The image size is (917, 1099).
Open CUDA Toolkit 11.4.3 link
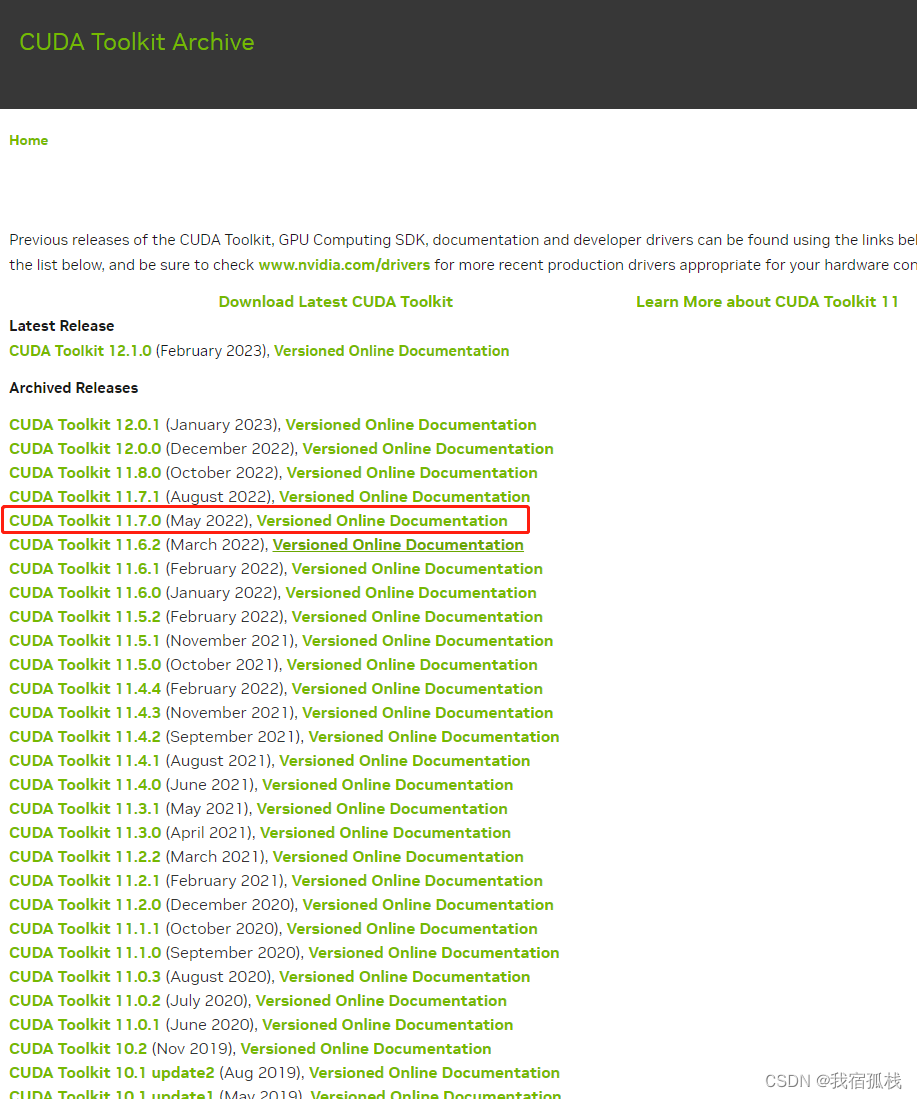pos(85,713)
